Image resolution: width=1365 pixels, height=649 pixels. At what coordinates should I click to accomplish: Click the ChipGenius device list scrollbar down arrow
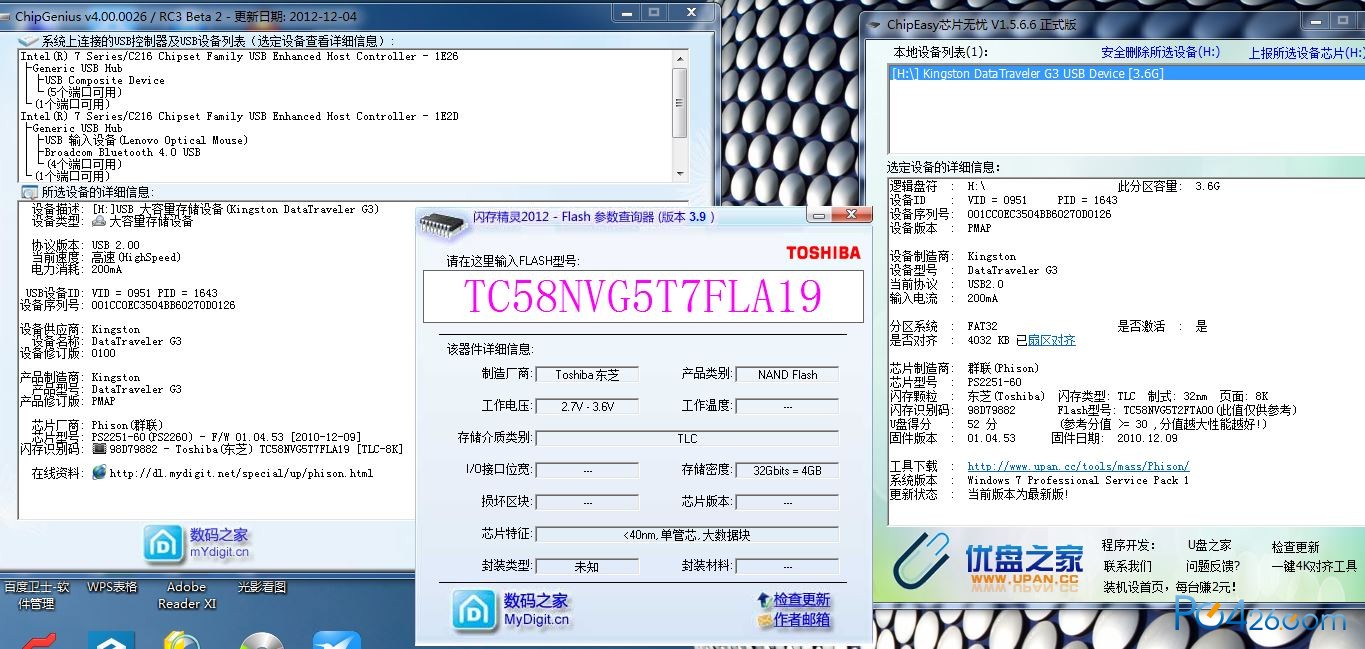680,174
